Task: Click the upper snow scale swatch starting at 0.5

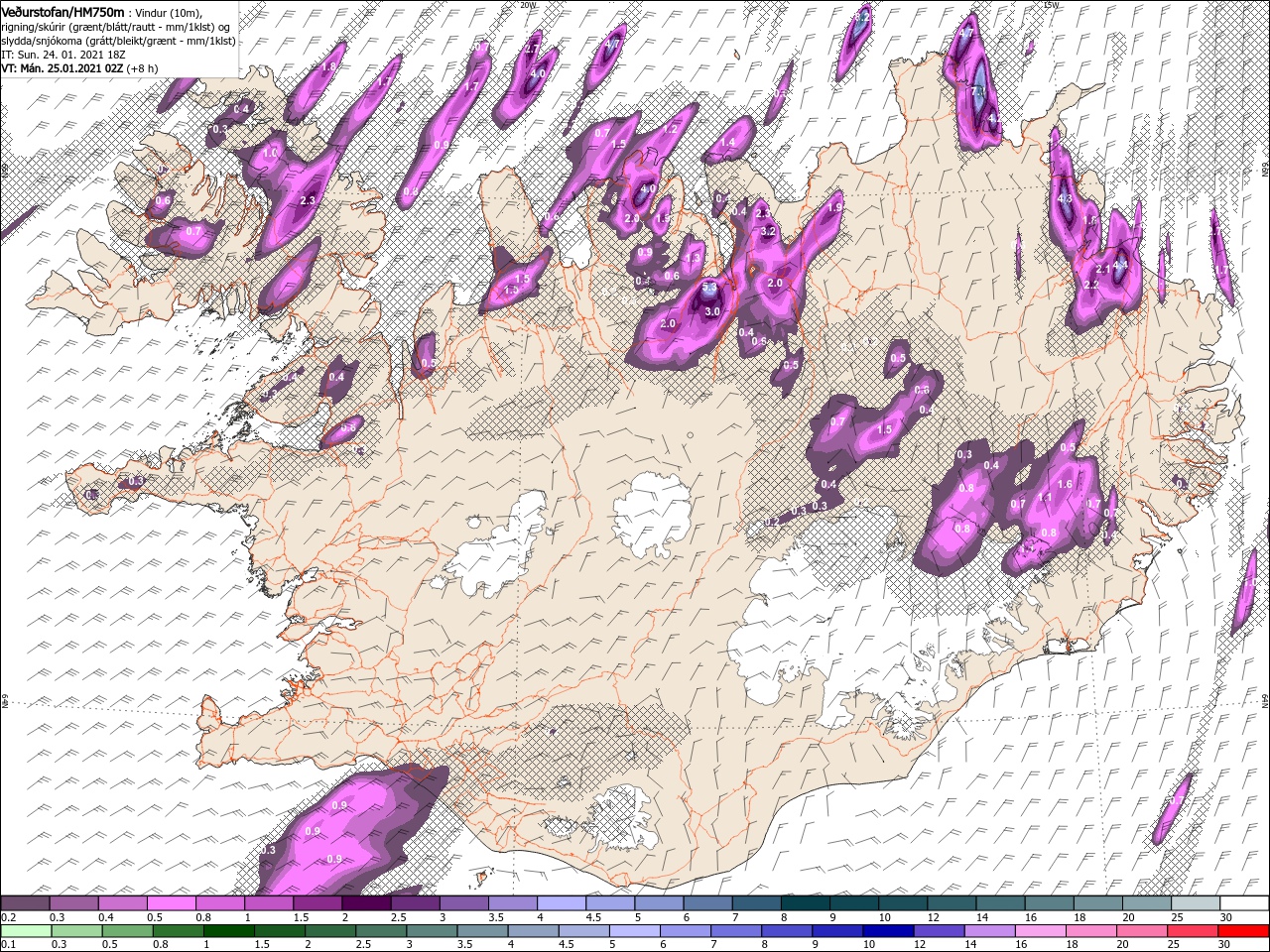Action: pyautogui.click(x=171, y=903)
